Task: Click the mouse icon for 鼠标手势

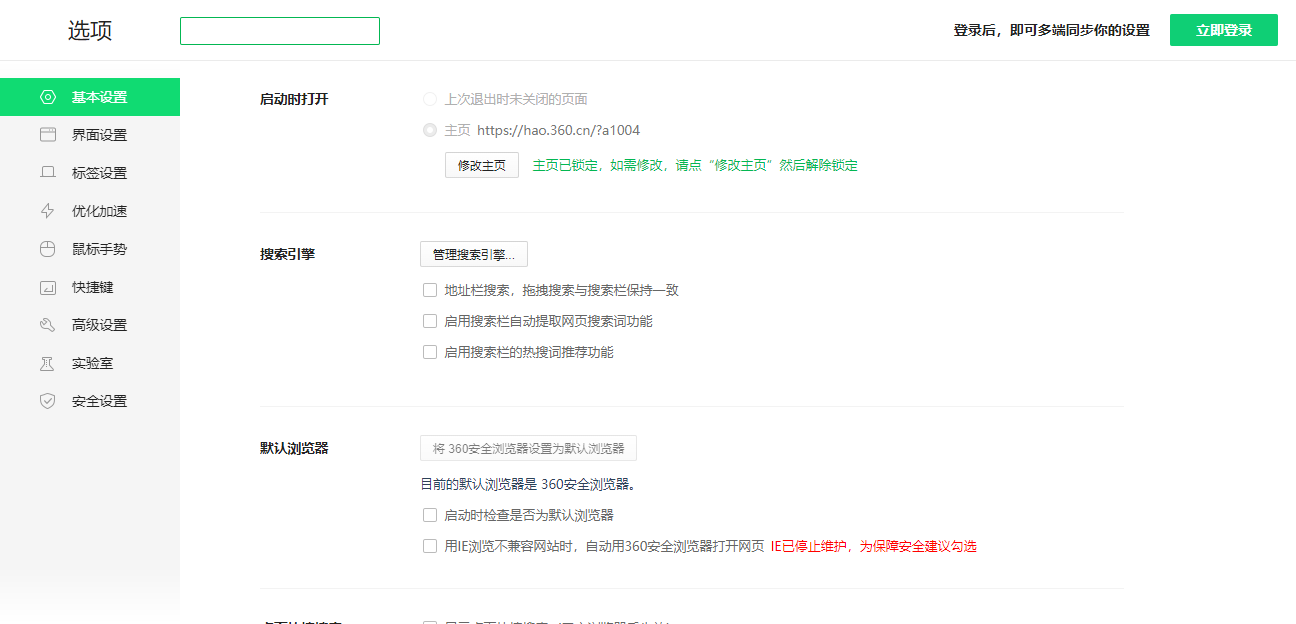Action: (47, 249)
